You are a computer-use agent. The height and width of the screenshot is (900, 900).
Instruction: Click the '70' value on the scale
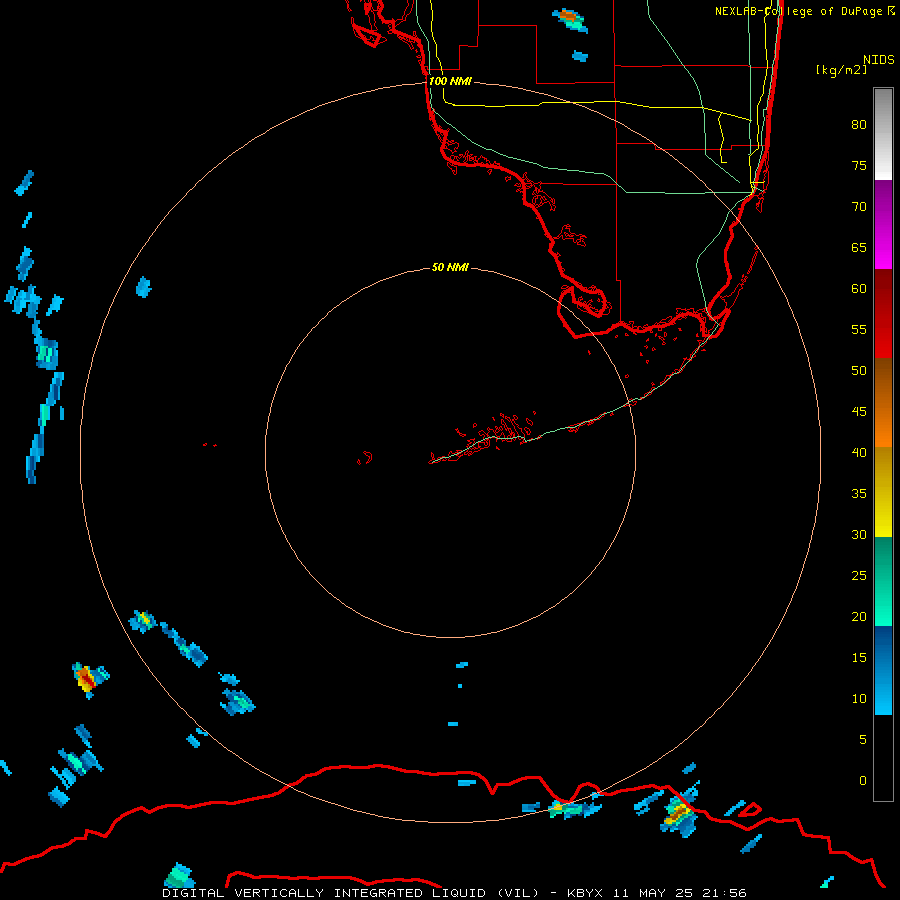point(859,207)
